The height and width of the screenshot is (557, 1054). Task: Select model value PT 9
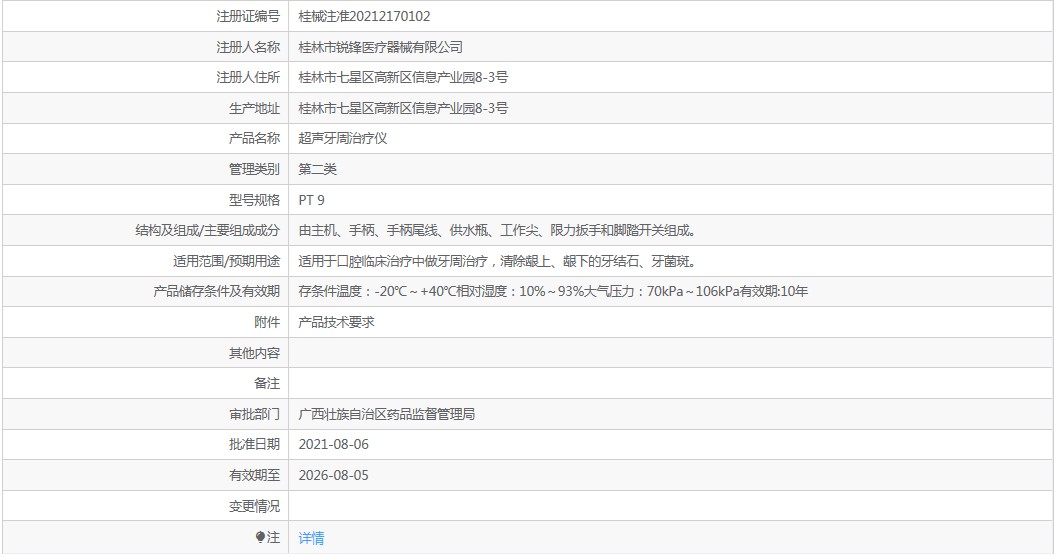(311, 200)
